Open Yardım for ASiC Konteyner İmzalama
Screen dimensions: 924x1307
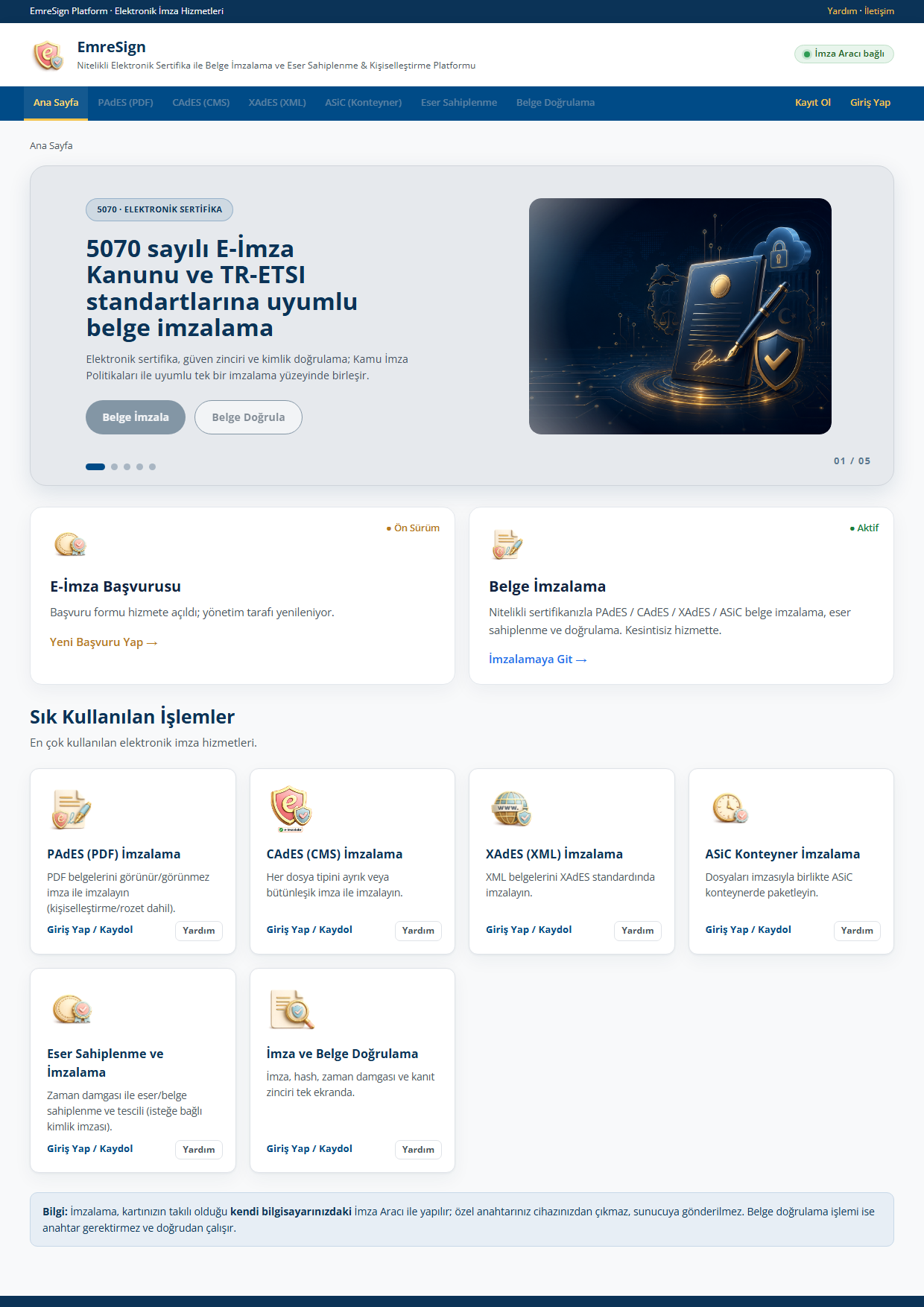857,931
